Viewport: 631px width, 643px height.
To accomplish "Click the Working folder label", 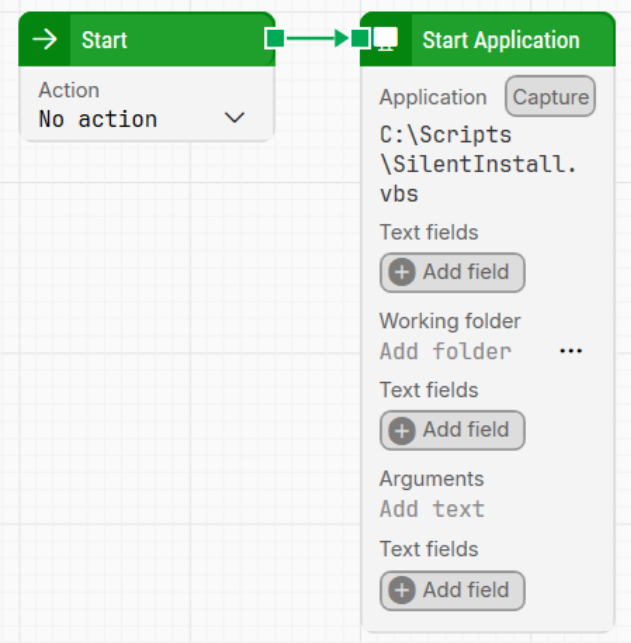I will (450, 321).
